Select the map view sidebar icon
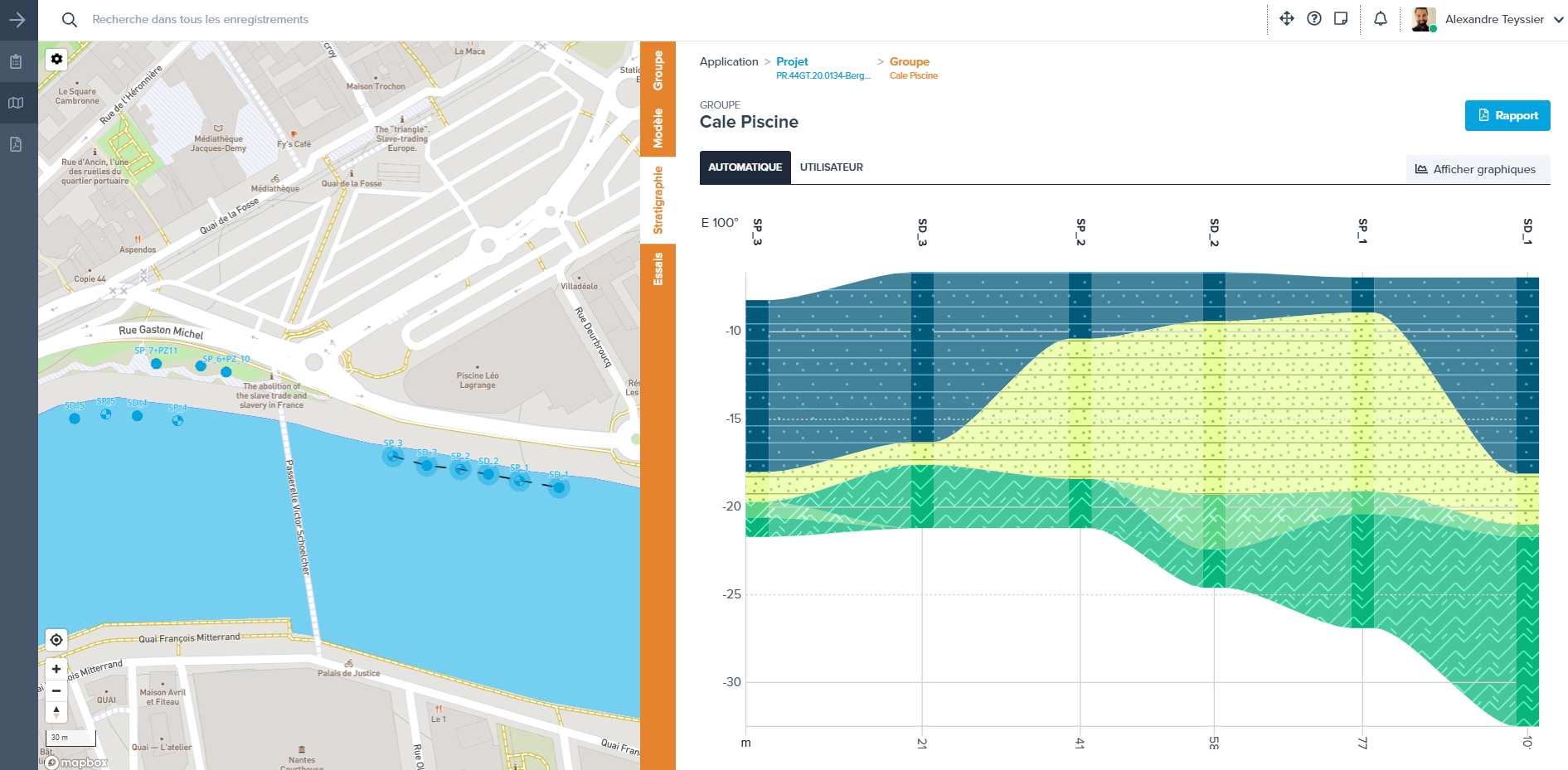The width and height of the screenshot is (1568, 770). pos(16,104)
